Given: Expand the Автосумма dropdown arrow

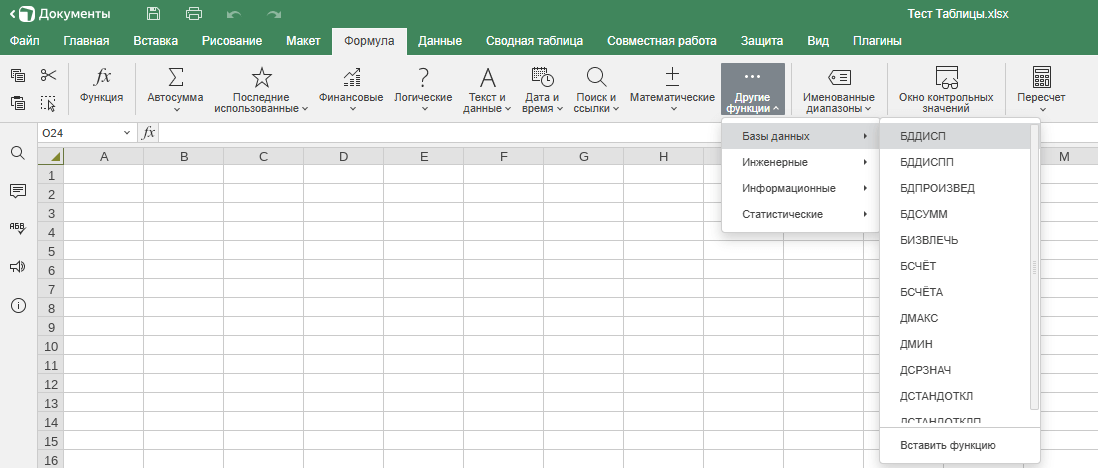Looking at the screenshot, I should coord(176,109).
